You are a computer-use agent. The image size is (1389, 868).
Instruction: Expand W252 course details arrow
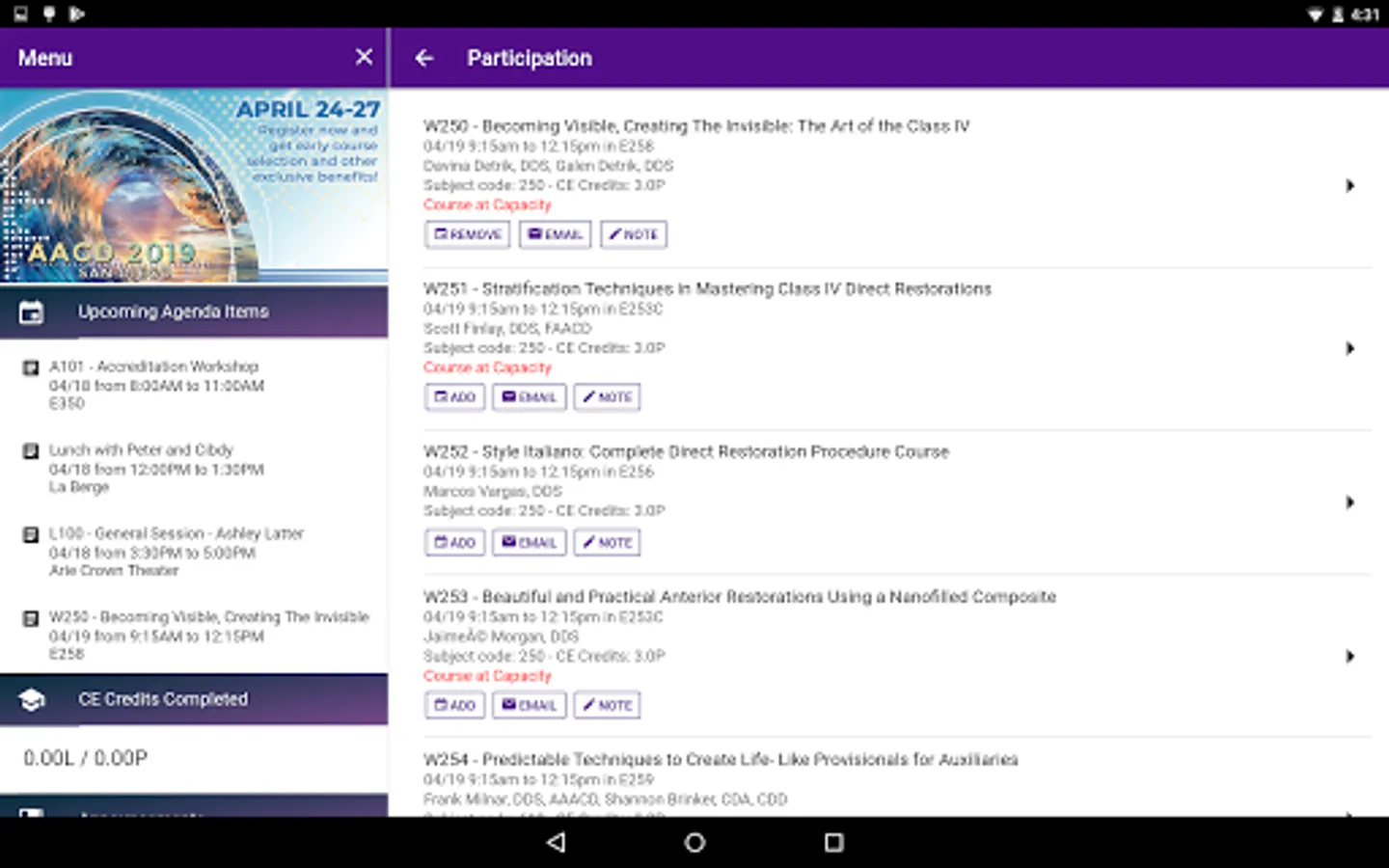[1350, 502]
